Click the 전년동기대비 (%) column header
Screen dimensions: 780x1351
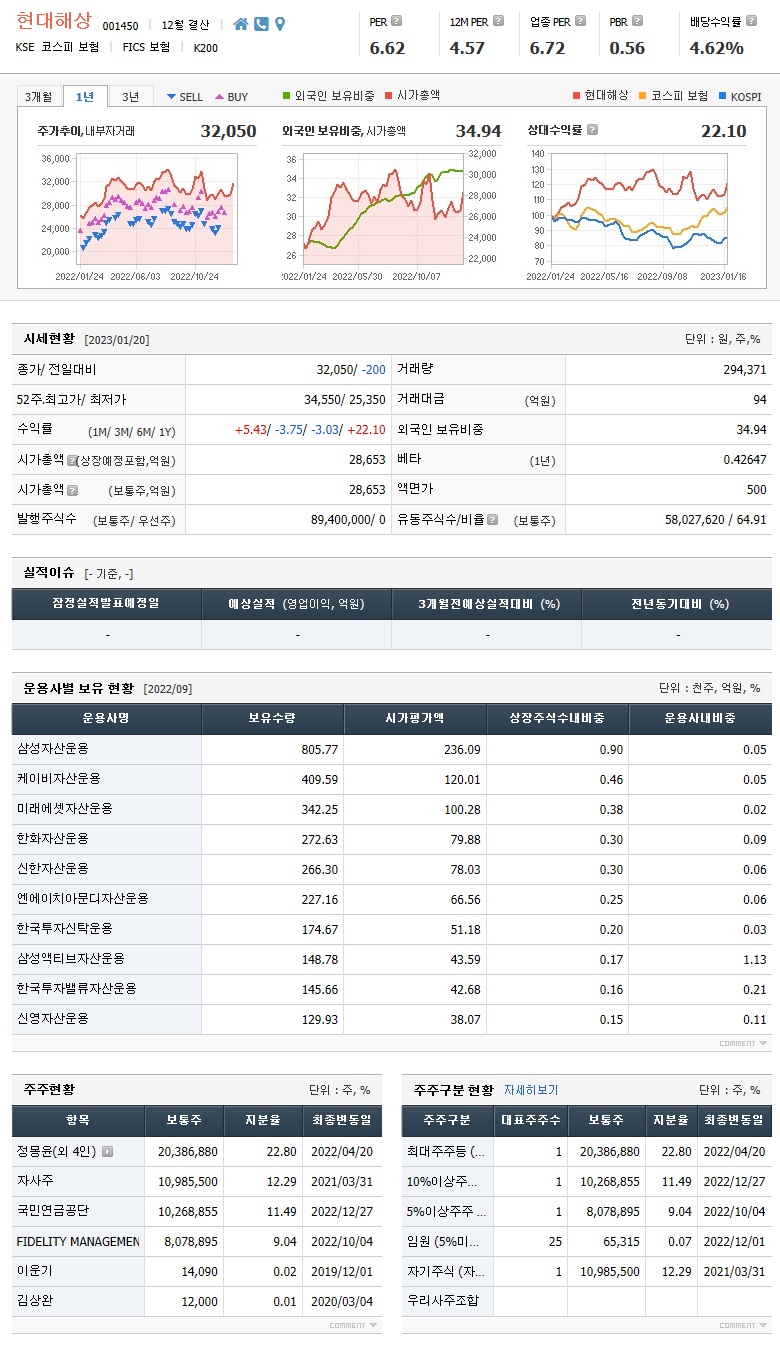pos(677,604)
